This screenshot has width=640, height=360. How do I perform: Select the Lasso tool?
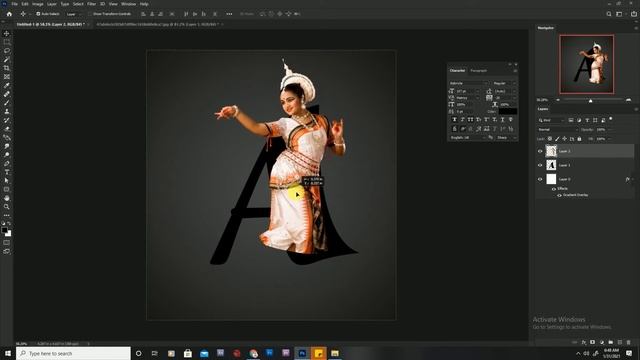[x=7, y=51]
